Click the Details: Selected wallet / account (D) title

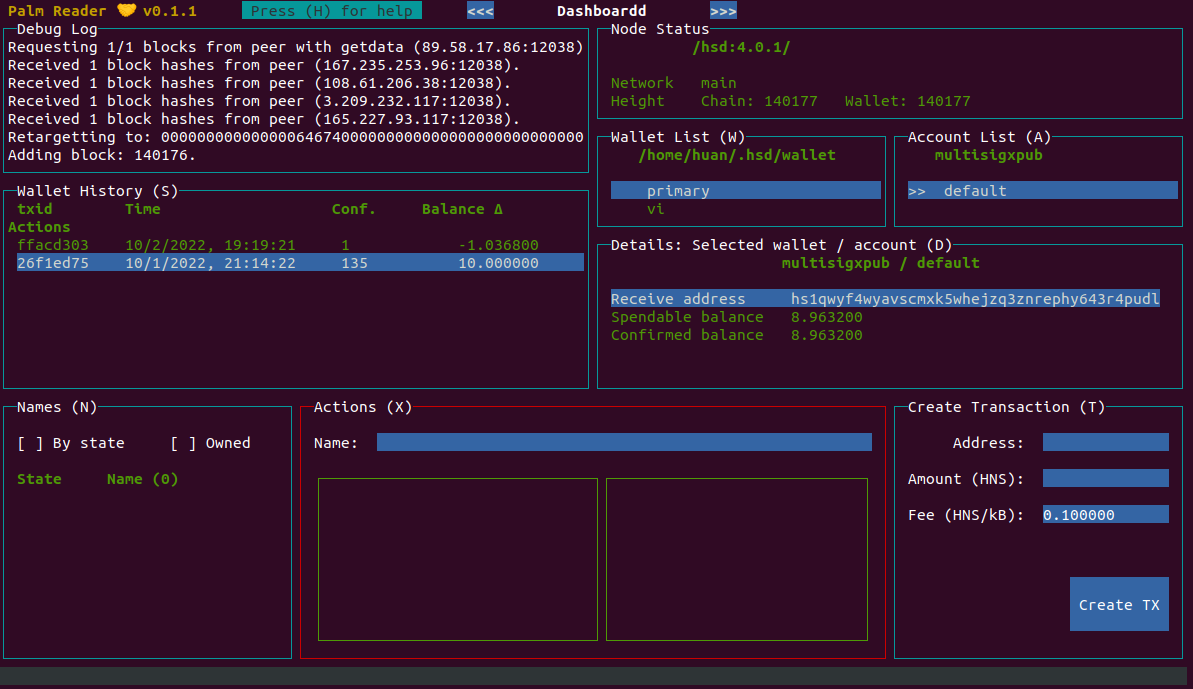(x=781, y=245)
